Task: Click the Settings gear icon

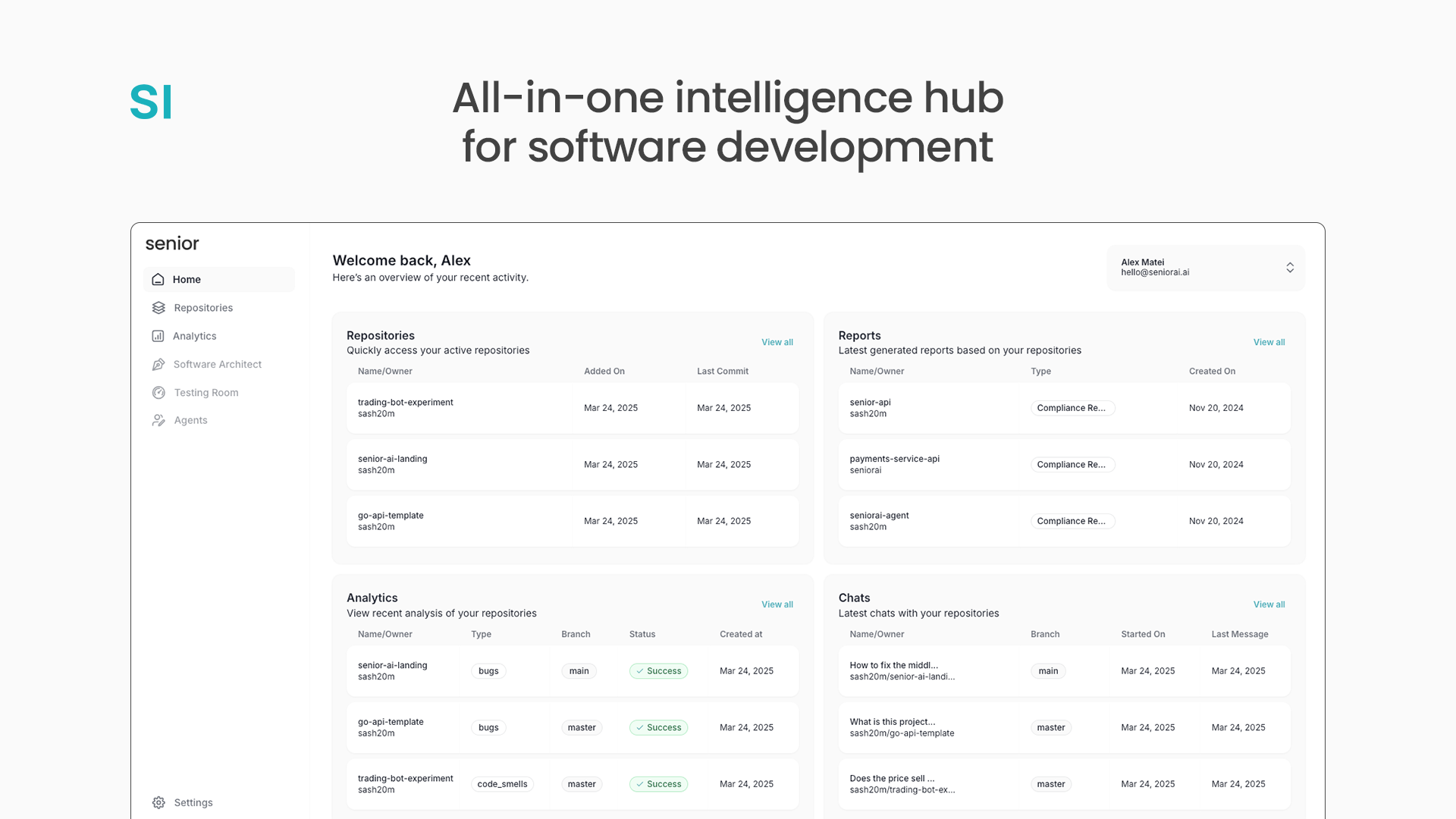Action: [x=158, y=802]
